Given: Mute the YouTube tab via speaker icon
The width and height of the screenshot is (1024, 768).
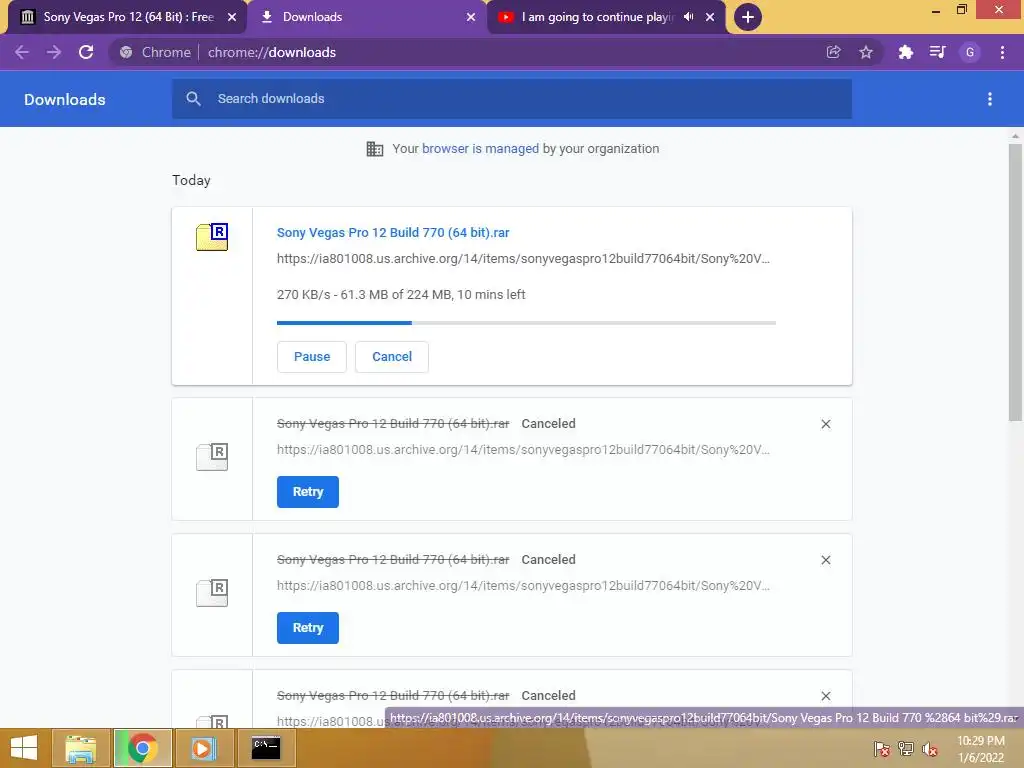Looking at the screenshot, I should [x=688, y=17].
